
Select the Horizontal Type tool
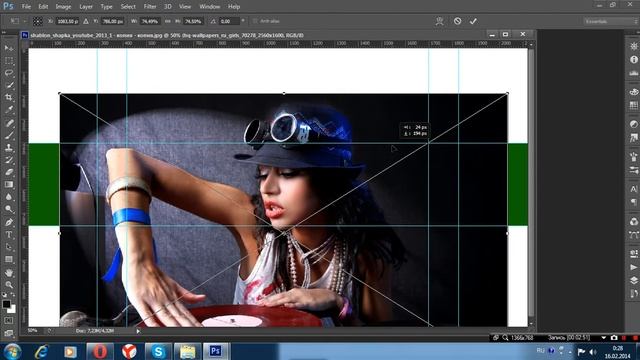[x=9, y=235]
